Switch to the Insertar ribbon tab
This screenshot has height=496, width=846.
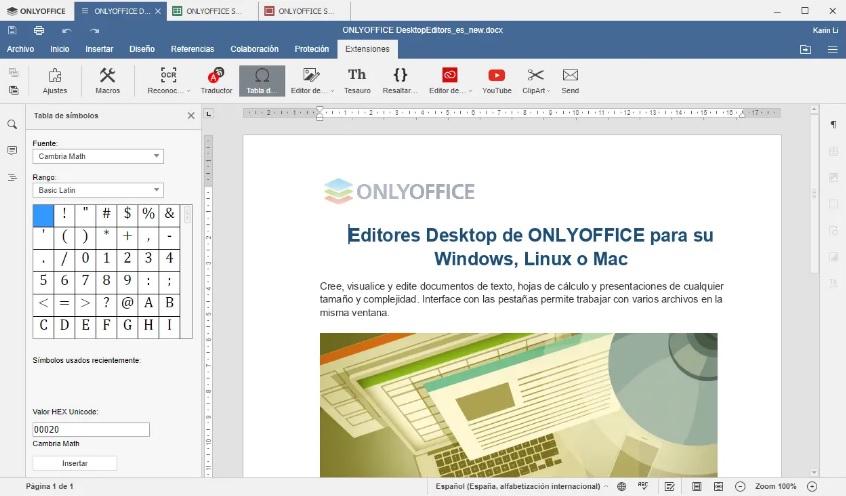[x=99, y=48]
